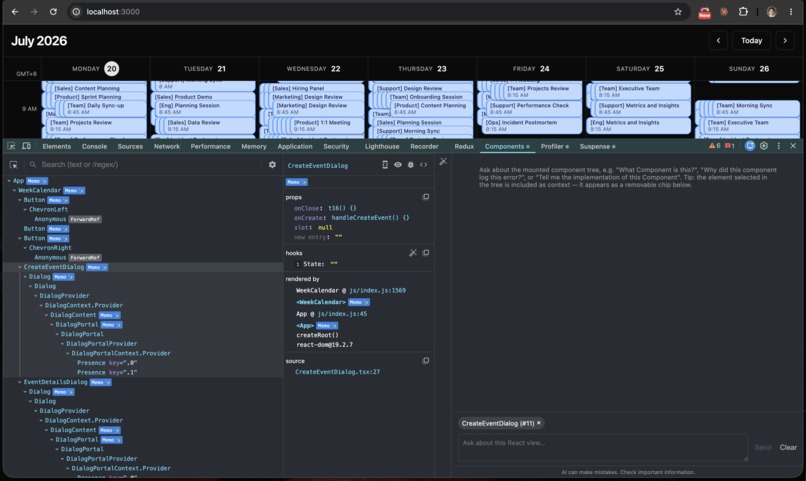Go to previous week in calendar
Image resolution: width=806 pixels, height=481 pixels.
718,41
